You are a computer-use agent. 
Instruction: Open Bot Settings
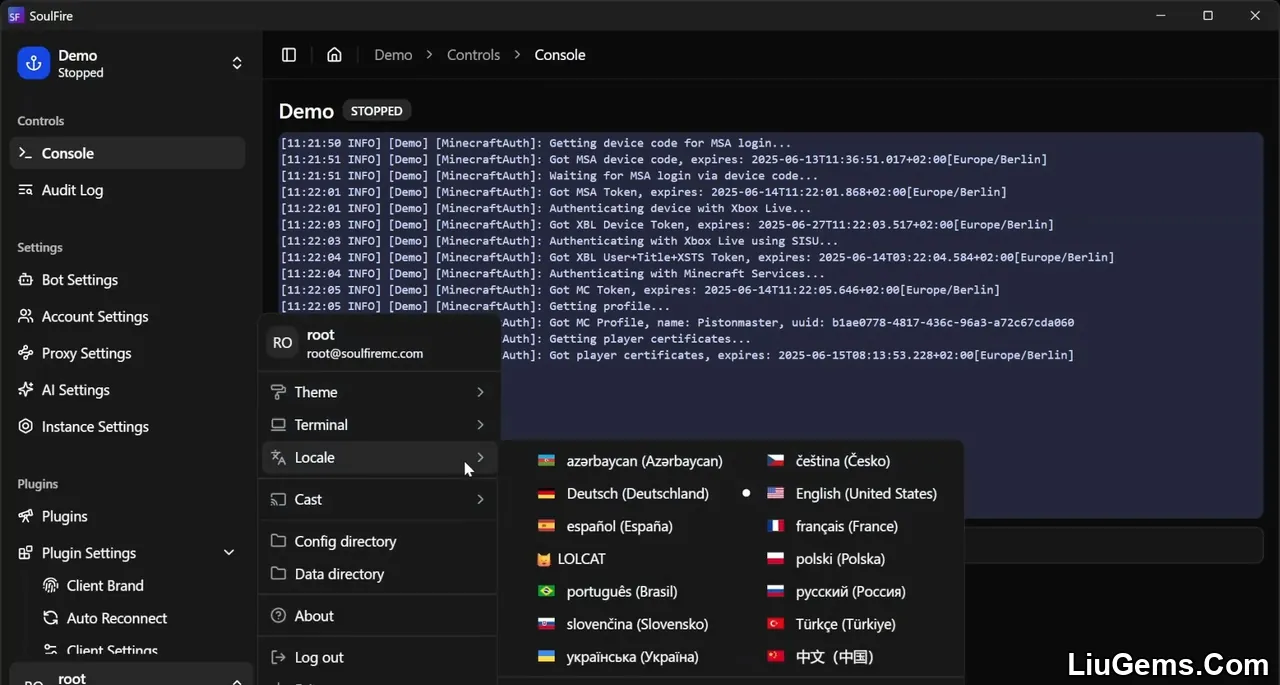127,280
